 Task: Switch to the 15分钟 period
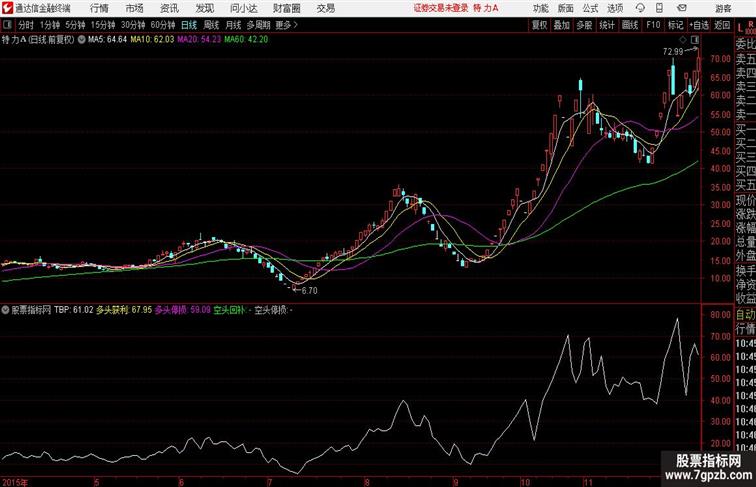[x=103, y=25]
